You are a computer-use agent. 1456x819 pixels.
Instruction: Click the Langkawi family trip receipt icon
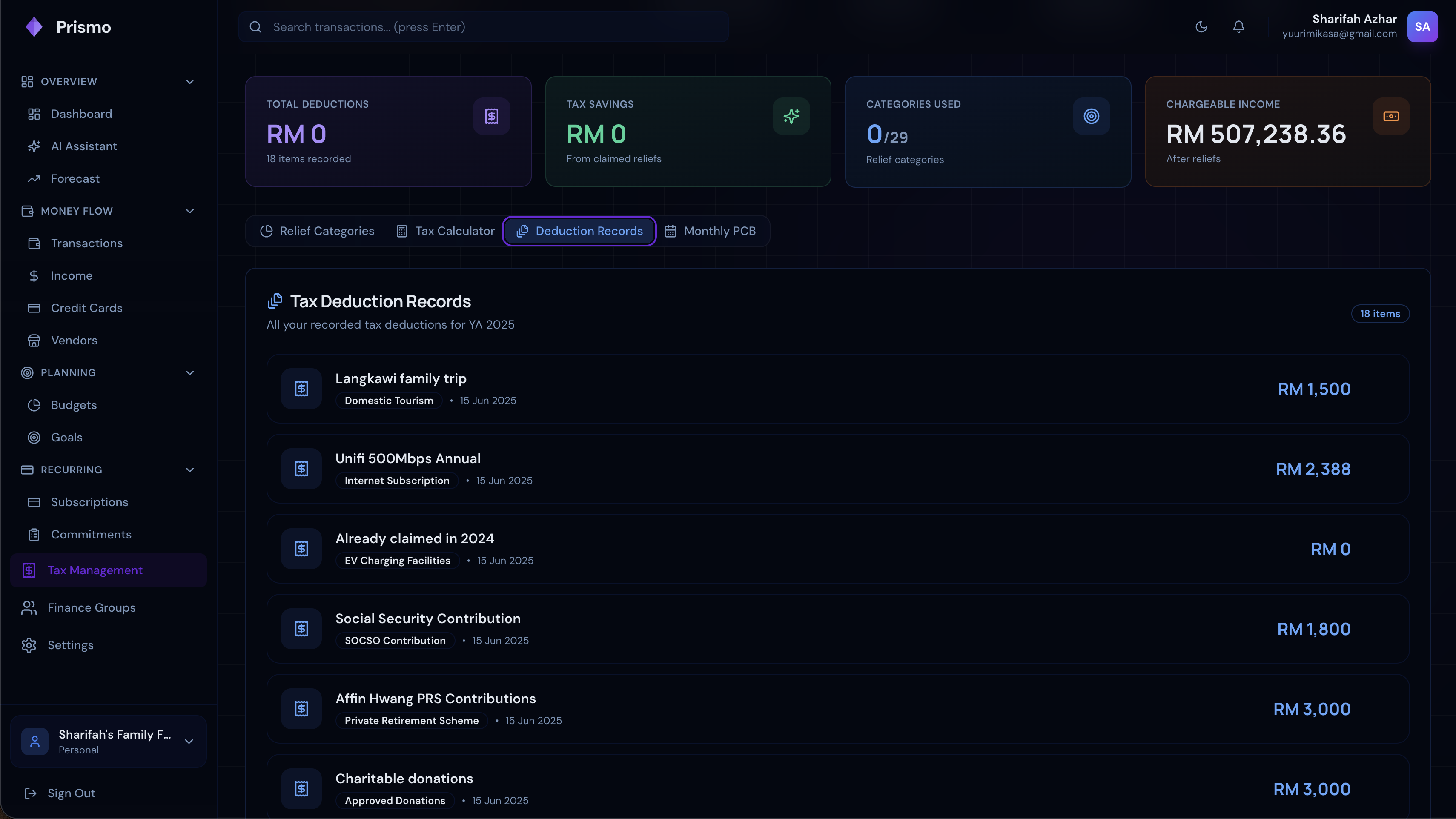point(301,388)
